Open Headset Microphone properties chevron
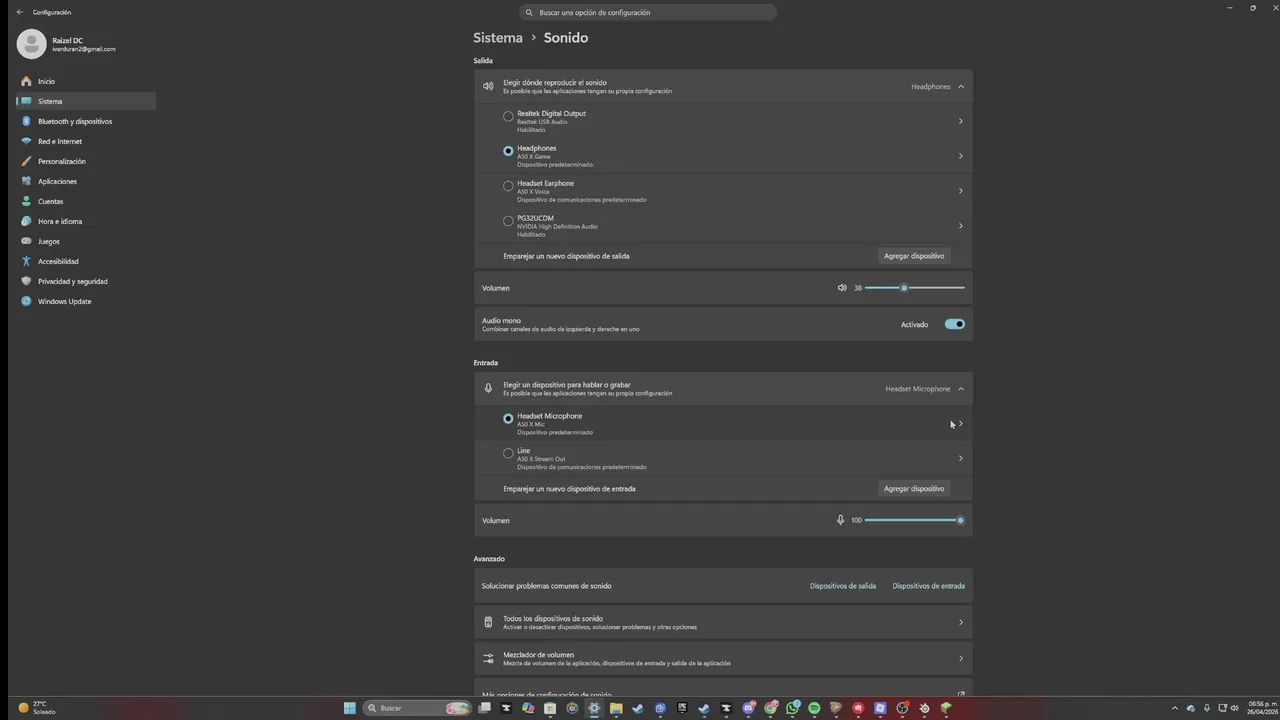This screenshot has height=720, width=1280. coord(961,424)
